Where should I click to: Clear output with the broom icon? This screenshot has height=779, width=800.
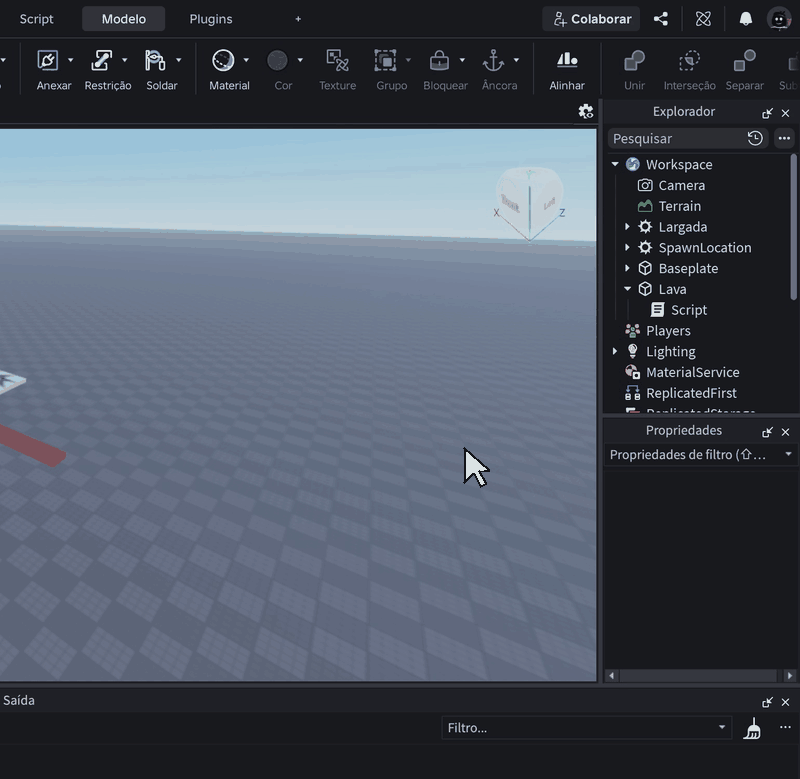(x=753, y=728)
